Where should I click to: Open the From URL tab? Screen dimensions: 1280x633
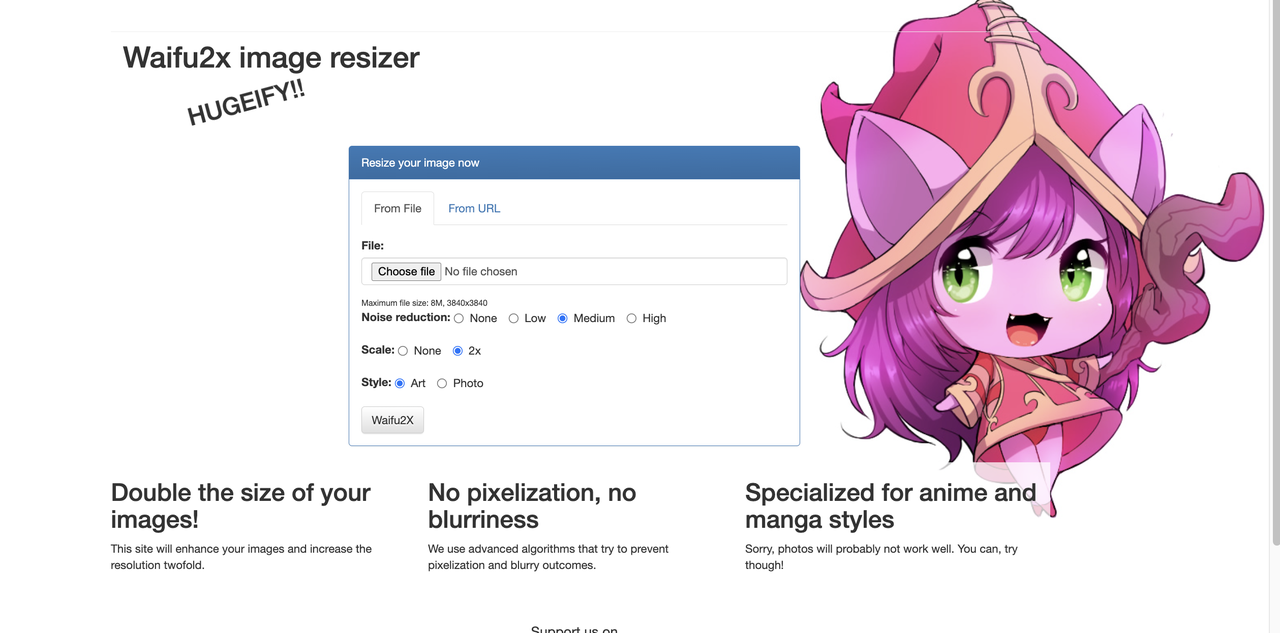pyautogui.click(x=474, y=208)
